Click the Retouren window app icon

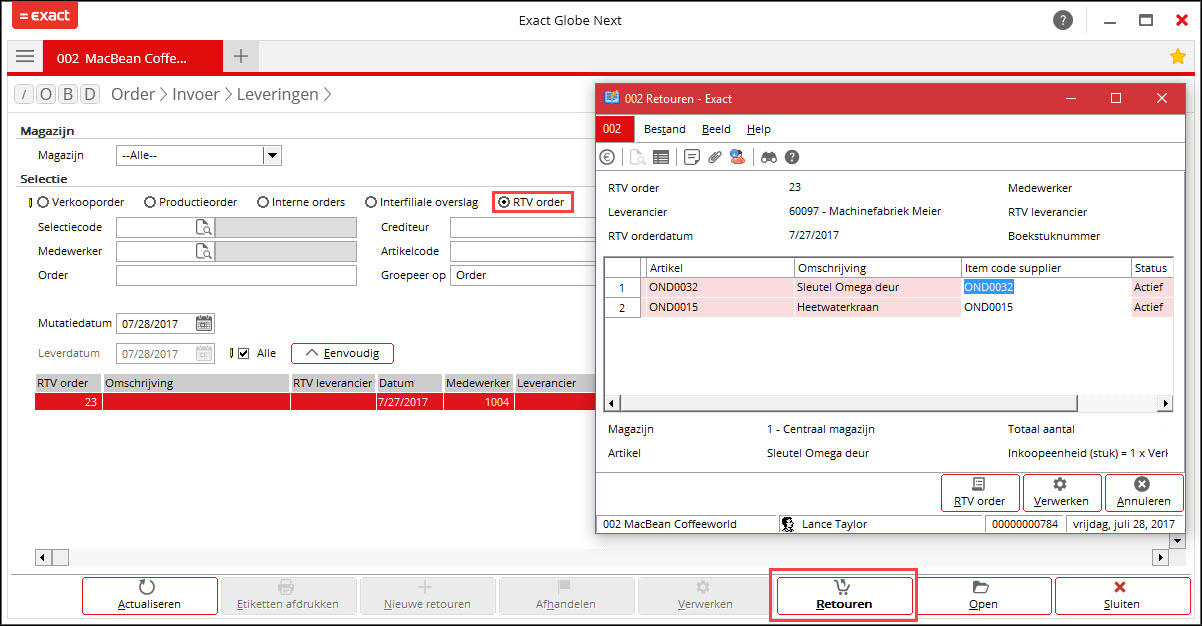611,98
